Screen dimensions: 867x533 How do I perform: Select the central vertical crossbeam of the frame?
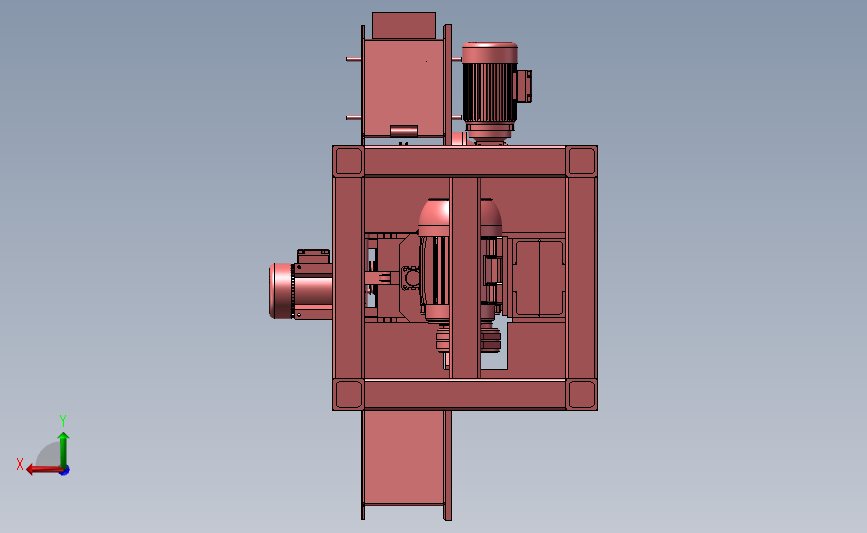[x=465, y=278]
